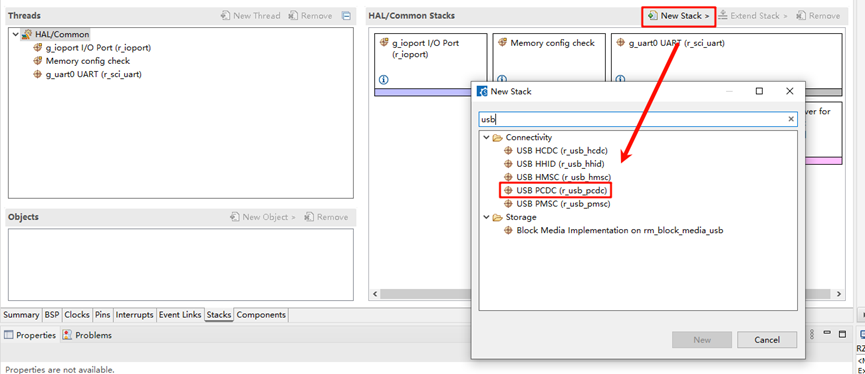Image resolution: width=865 pixels, height=374 pixels.
Task: Select the HAL/Common thread icon
Action: (x=26, y=34)
